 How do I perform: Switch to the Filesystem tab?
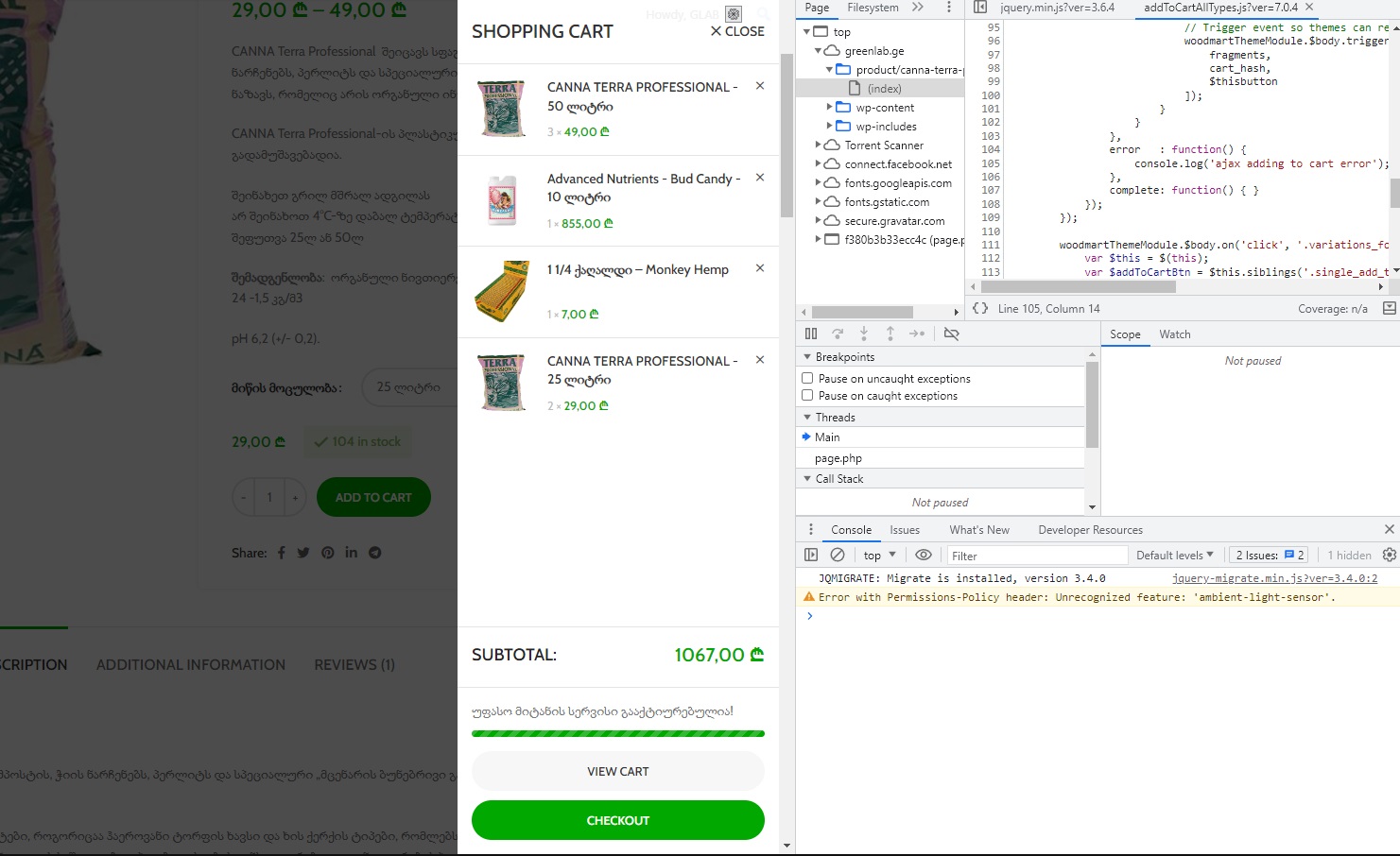tap(873, 8)
